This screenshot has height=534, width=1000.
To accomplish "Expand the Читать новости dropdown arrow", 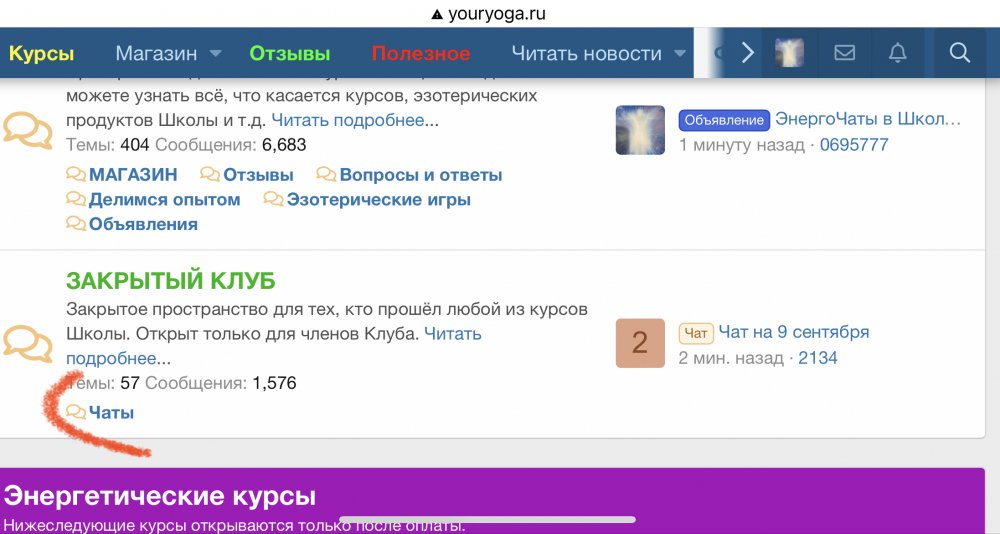I will coord(680,54).
